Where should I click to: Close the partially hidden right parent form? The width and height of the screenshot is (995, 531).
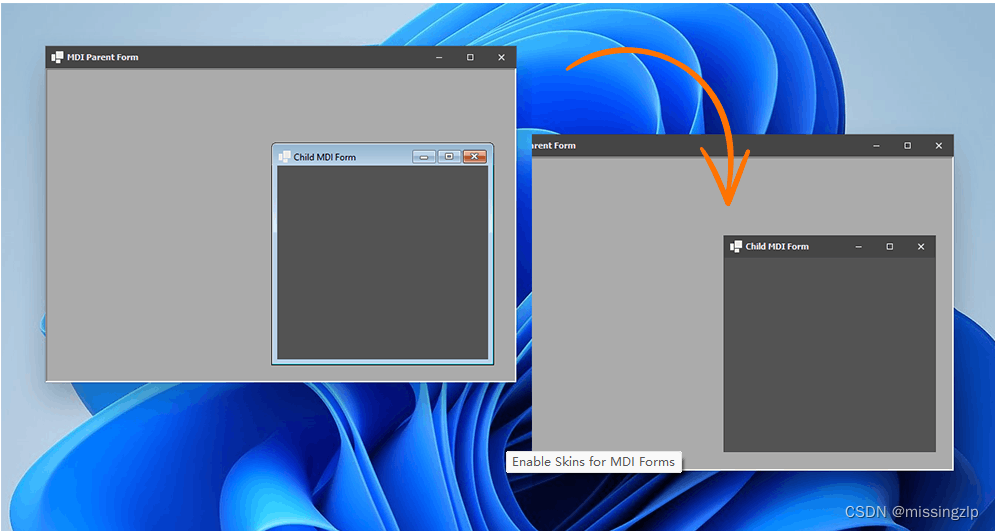tap(938, 146)
